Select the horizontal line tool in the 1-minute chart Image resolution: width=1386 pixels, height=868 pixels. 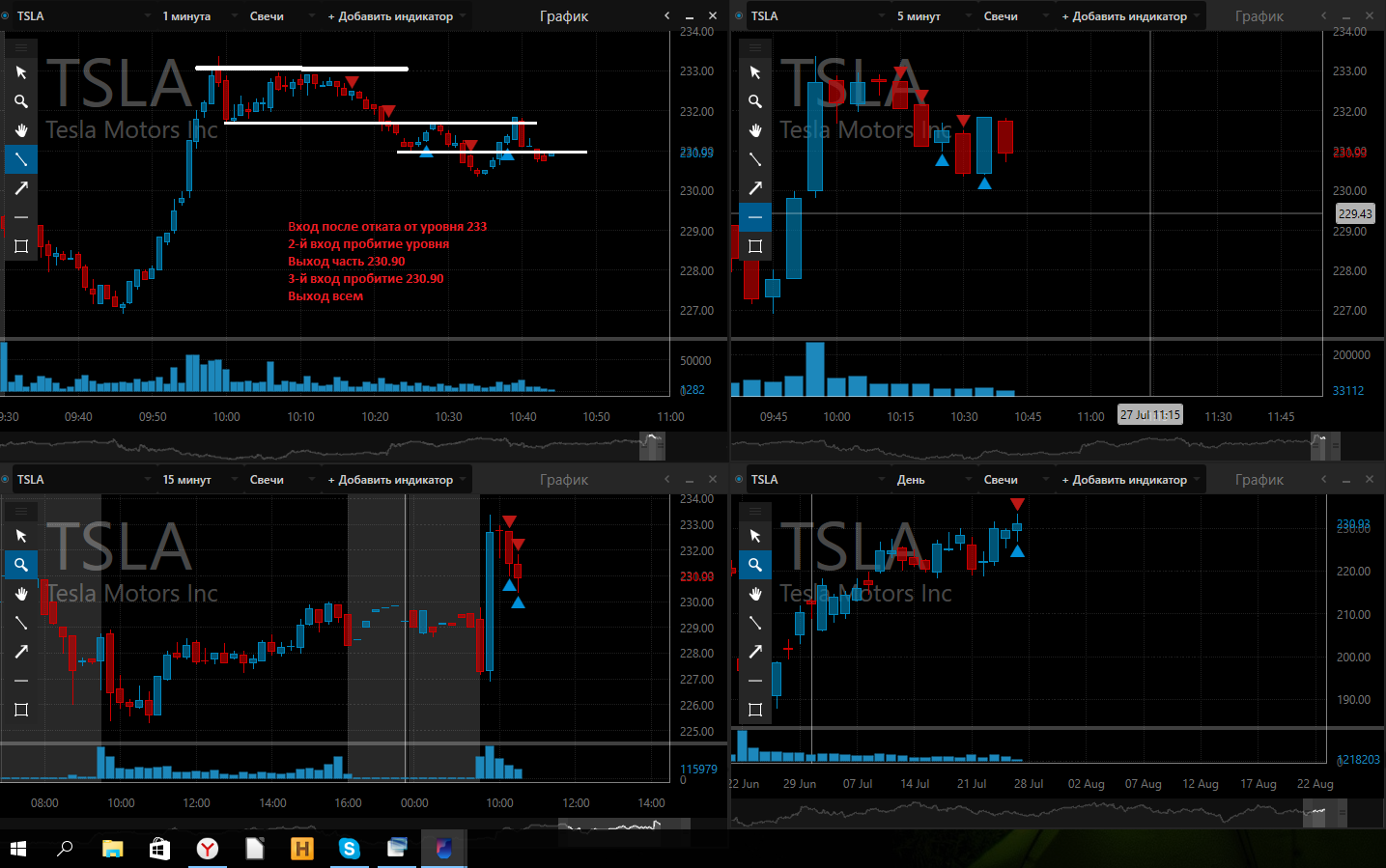point(21,217)
